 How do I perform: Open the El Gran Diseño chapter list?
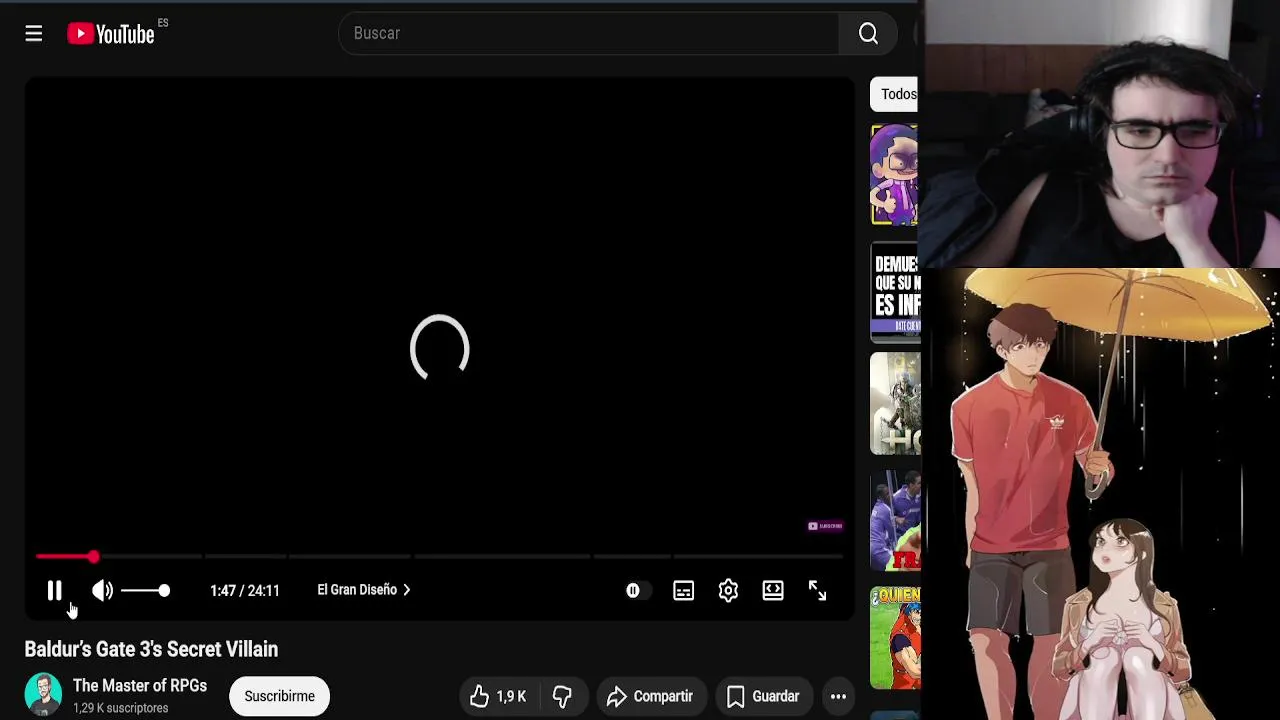(x=364, y=590)
